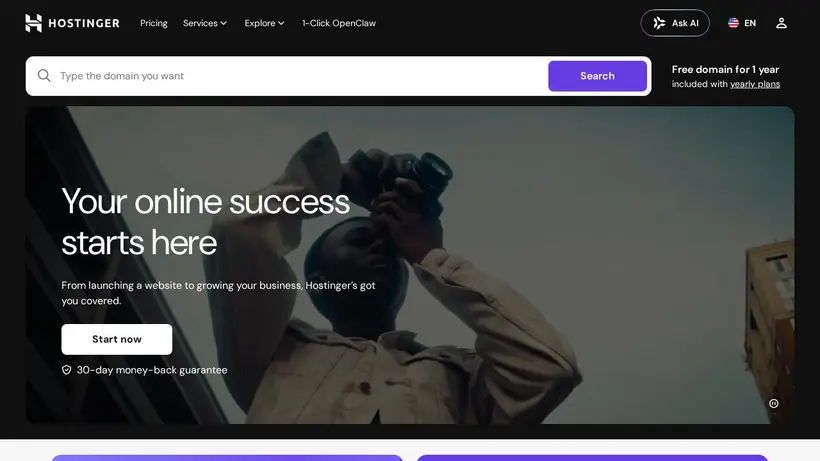820x461 pixels.
Task: Click the shield icon beside money-back guarantee
Action: 66,370
